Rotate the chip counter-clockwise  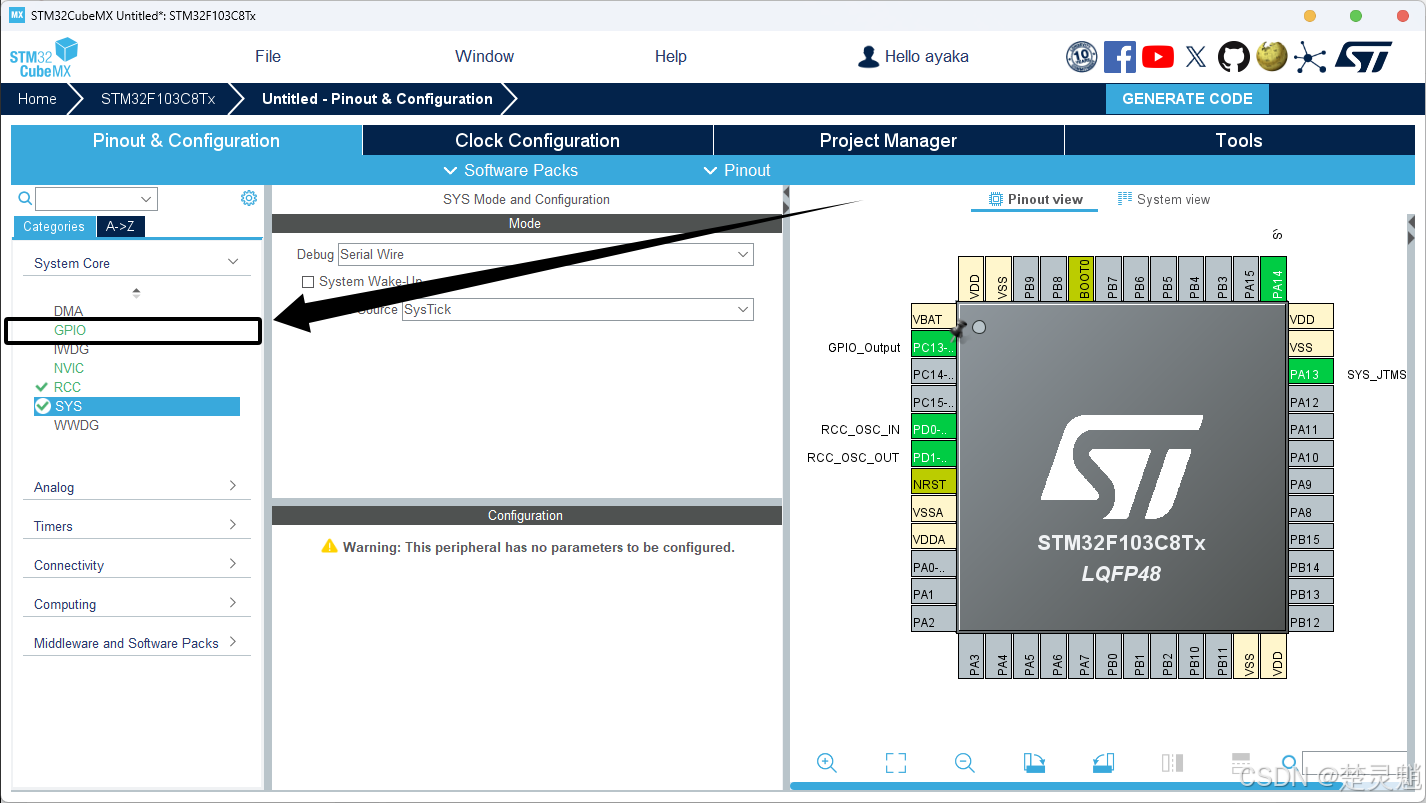click(x=1103, y=763)
